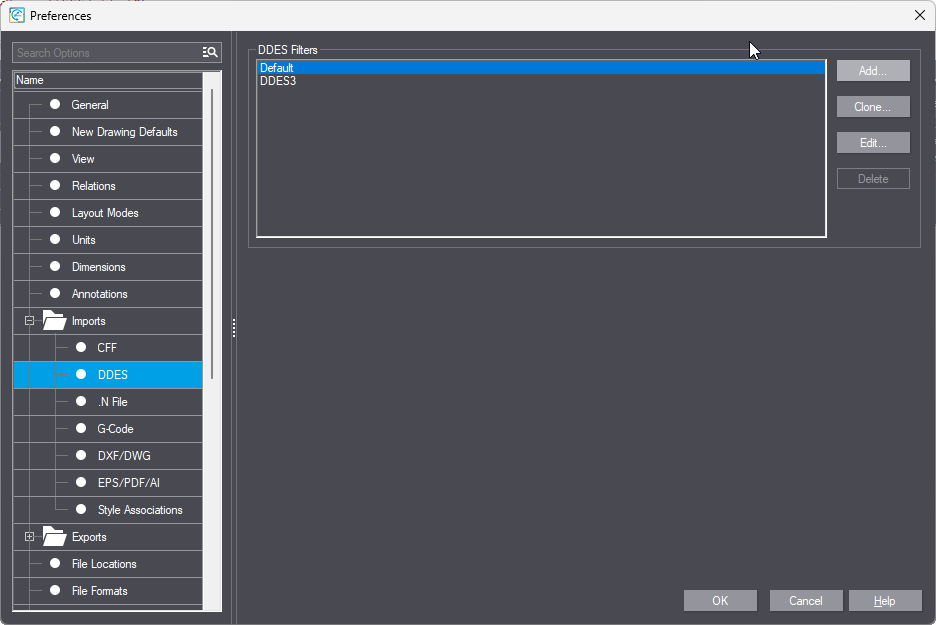The width and height of the screenshot is (936, 625).
Task: Open the Layout Modes settings
Action: pyautogui.click(x=105, y=213)
